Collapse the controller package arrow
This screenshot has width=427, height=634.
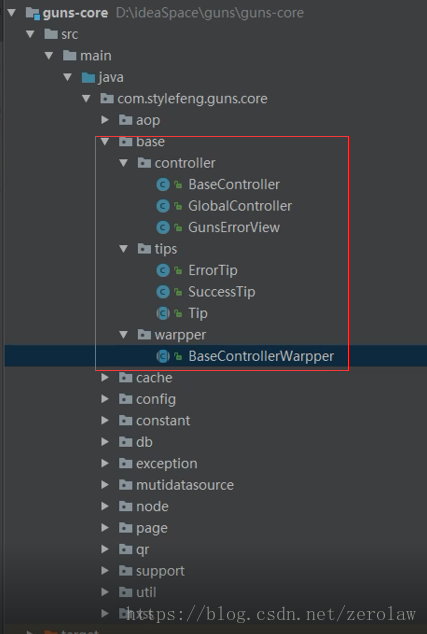124,163
